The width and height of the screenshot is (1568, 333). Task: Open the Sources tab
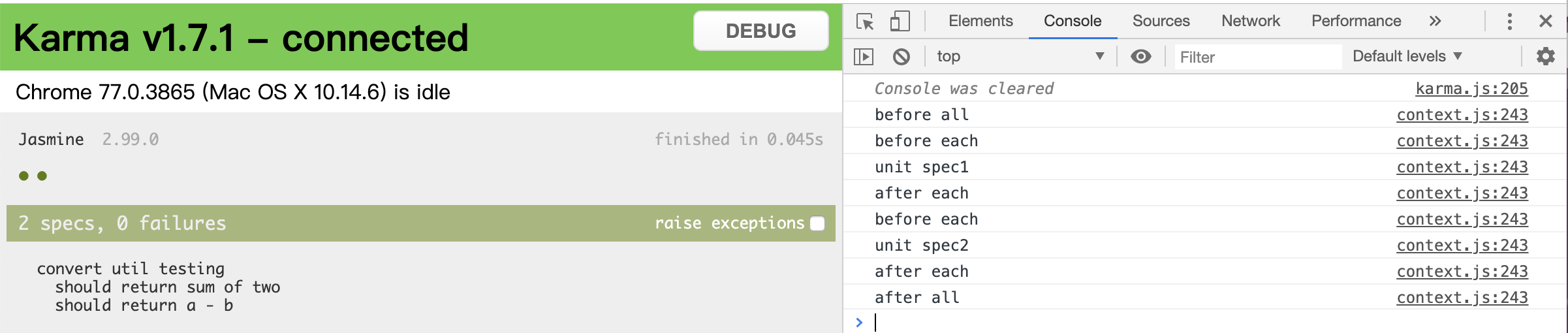click(1161, 22)
